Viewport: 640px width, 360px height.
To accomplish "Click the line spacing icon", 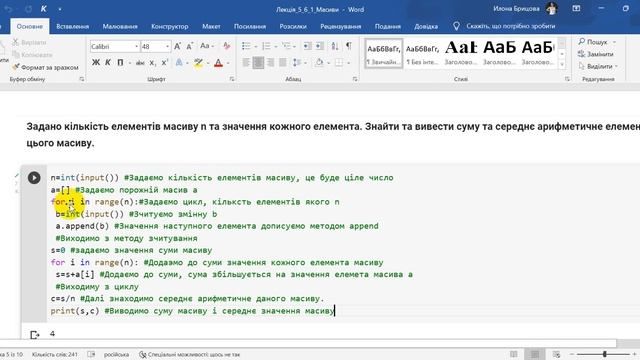I will [297, 62].
